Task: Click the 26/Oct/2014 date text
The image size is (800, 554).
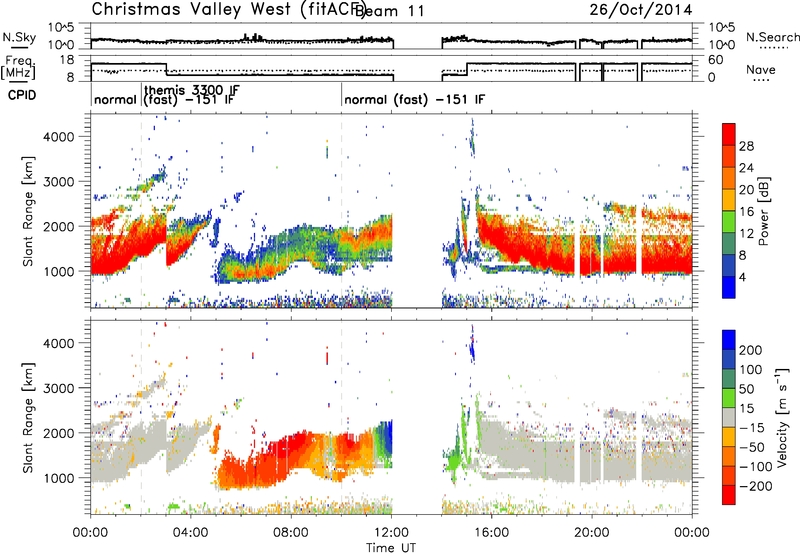Action: tap(641, 10)
